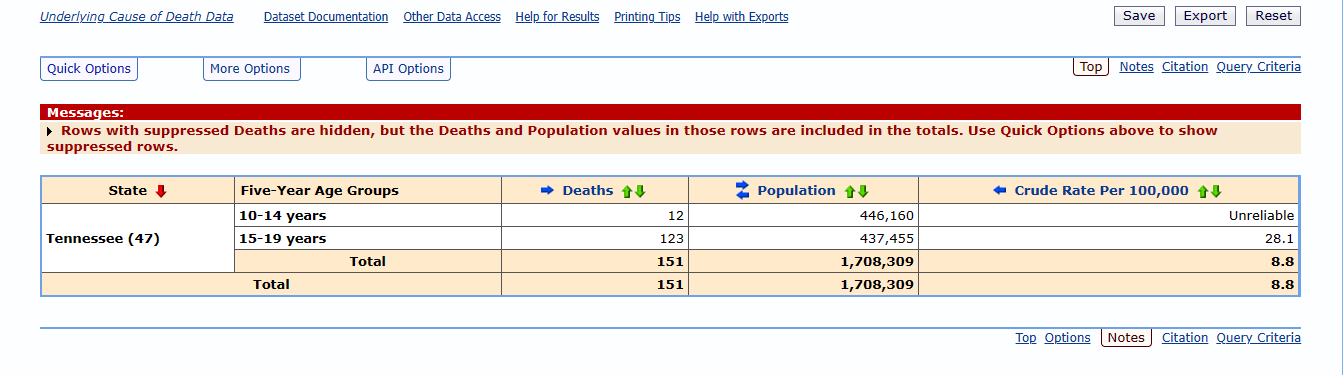Open the API Options panel

pyautogui.click(x=408, y=69)
